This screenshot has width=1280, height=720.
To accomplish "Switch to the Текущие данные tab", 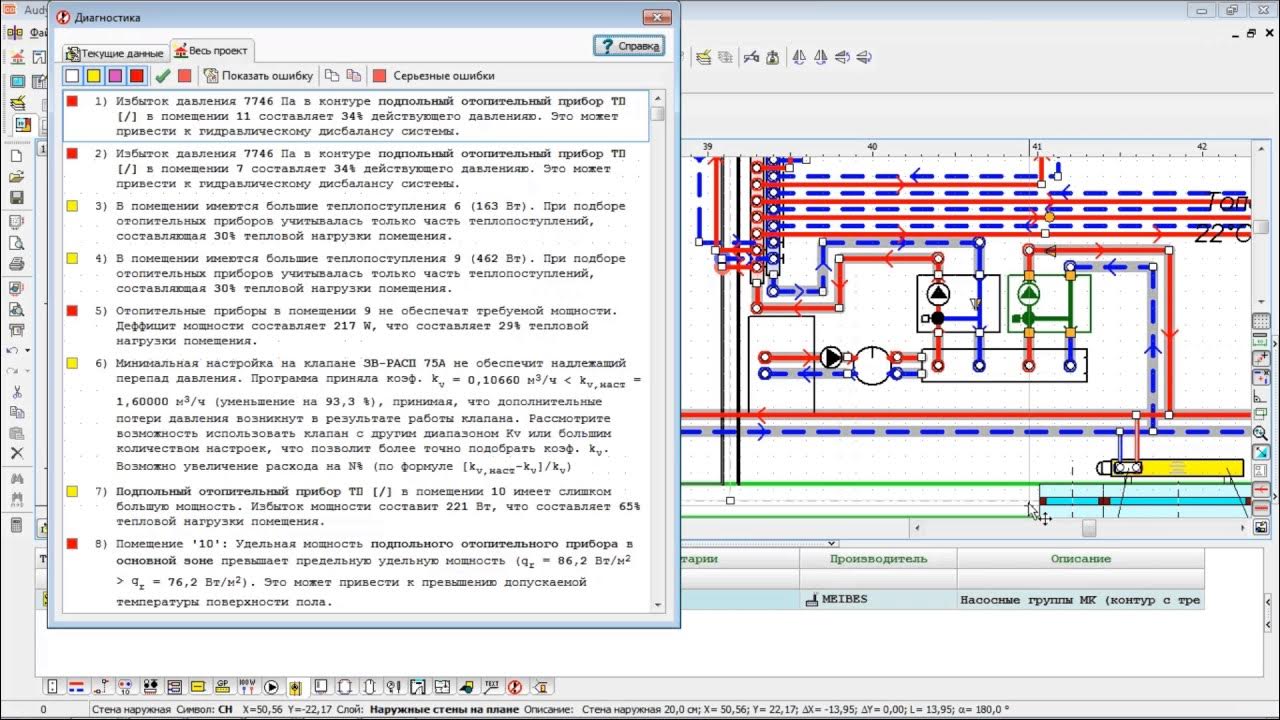I will [114, 52].
